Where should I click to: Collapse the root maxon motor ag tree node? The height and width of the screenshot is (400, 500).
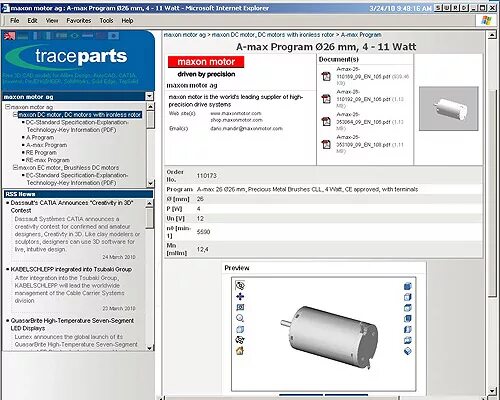tap(8, 107)
